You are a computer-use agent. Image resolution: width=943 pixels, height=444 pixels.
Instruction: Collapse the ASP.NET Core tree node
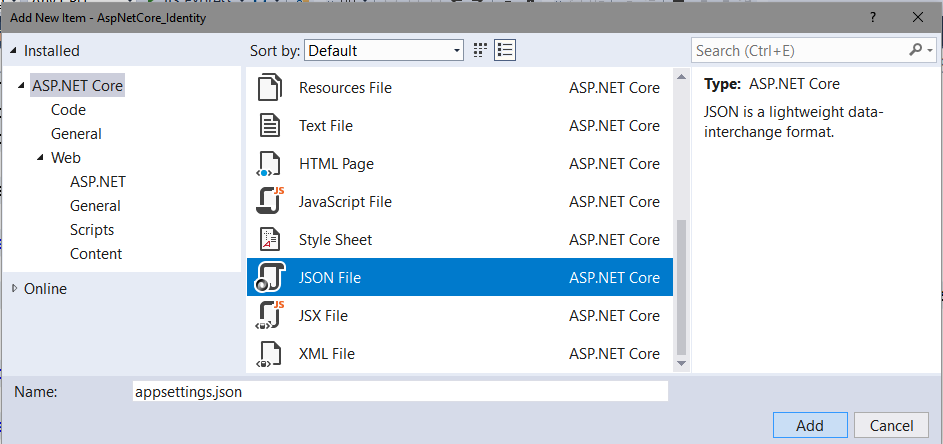tap(23, 86)
